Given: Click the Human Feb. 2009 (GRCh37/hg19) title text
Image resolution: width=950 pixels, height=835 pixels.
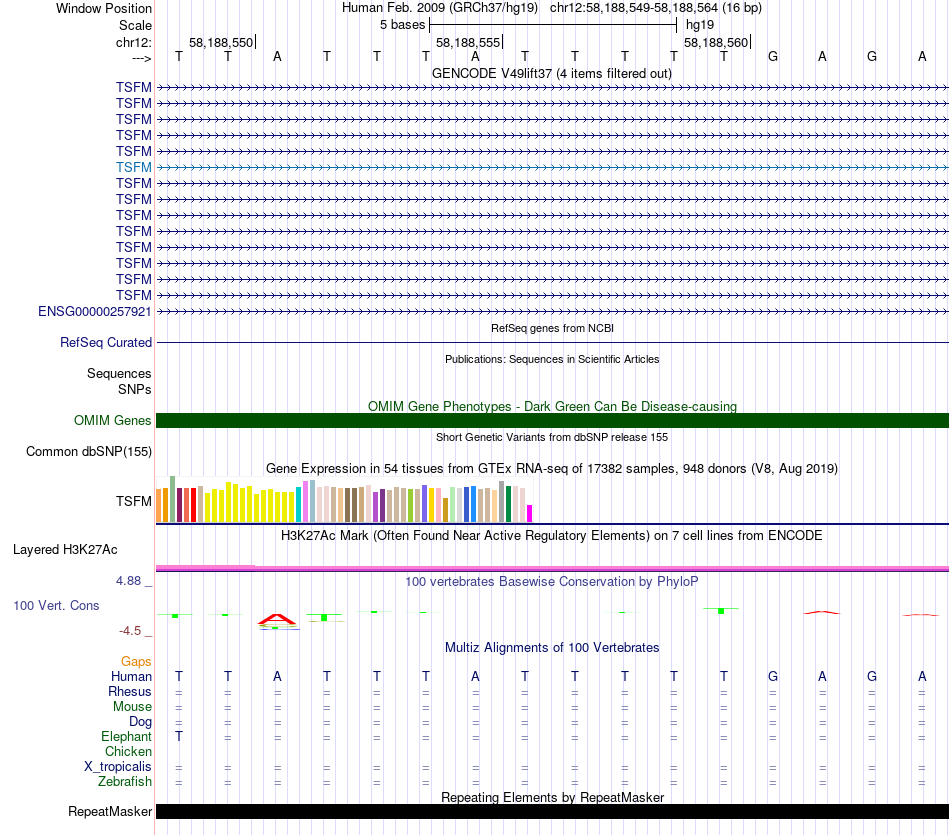Looking at the screenshot, I should tap(440, 8).
